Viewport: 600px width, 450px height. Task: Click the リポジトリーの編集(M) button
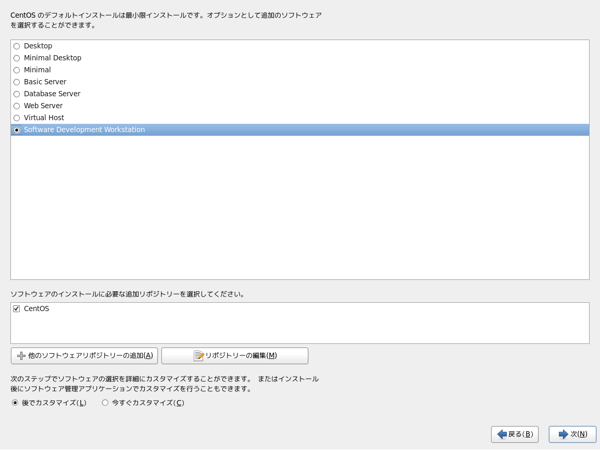(x=235, y=356)
